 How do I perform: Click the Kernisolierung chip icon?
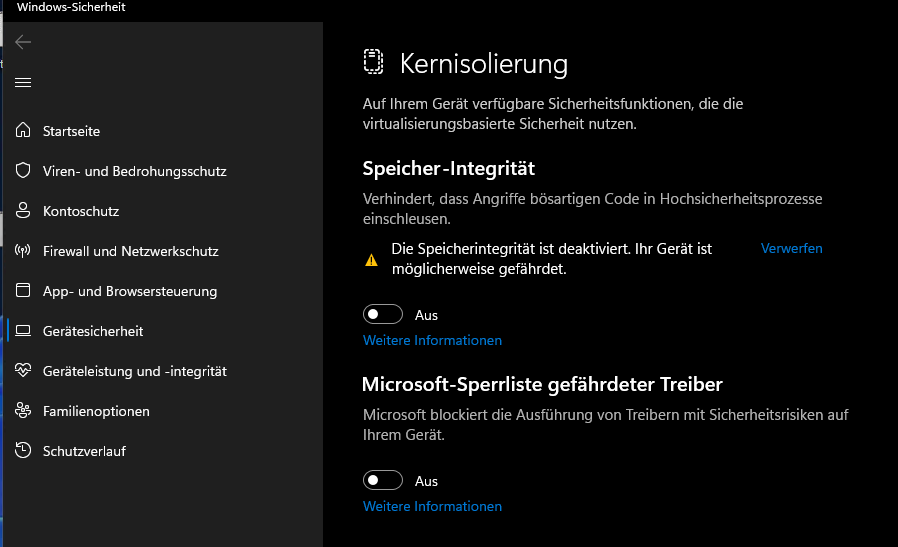[373, 62]
